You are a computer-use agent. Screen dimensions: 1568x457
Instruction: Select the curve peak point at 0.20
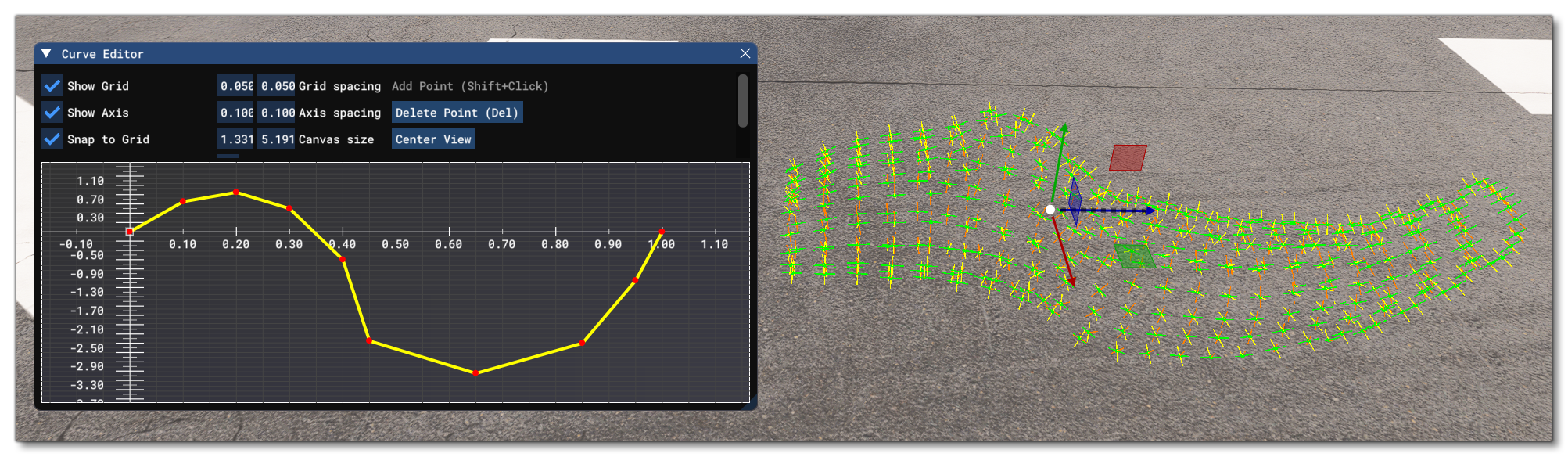tap(236, 193)
